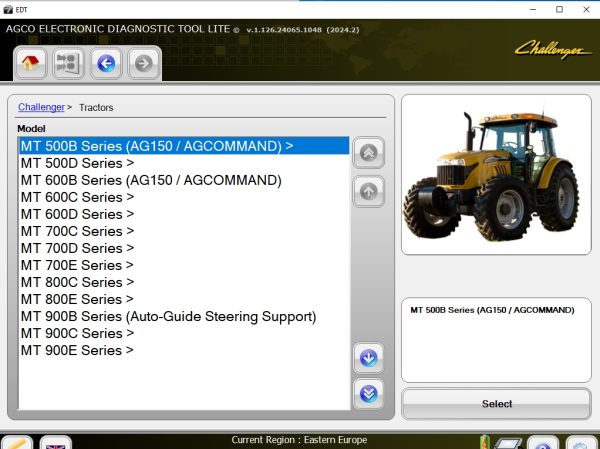The width and height of the screenshot is (600, 449).
Task: Jump to top of model list
Action: [368, 153]
